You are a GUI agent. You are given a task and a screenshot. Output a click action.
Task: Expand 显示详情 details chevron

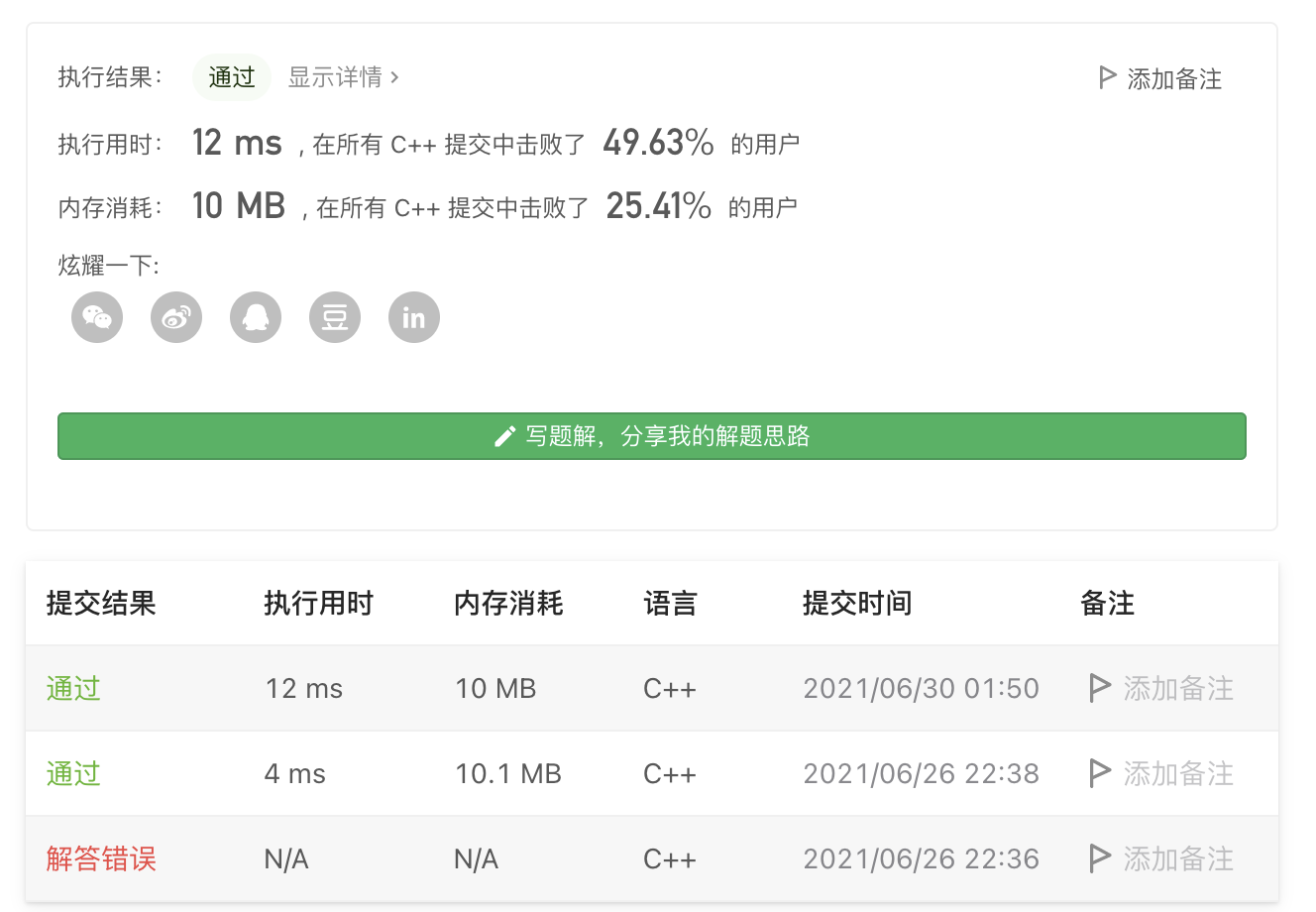[x=394, y=77]
